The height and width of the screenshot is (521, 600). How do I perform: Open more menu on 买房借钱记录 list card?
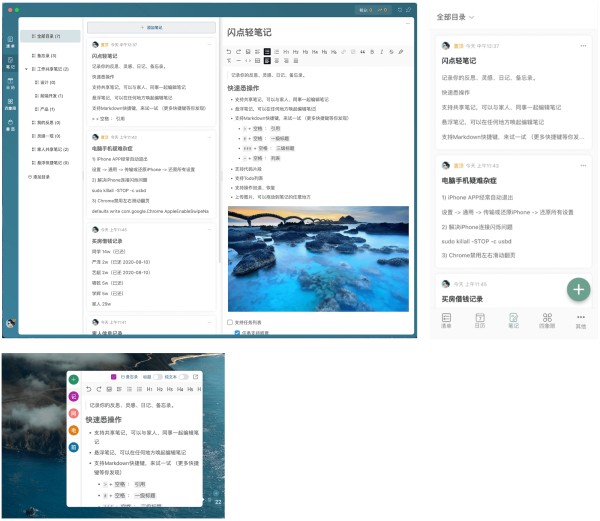[209, 230]
